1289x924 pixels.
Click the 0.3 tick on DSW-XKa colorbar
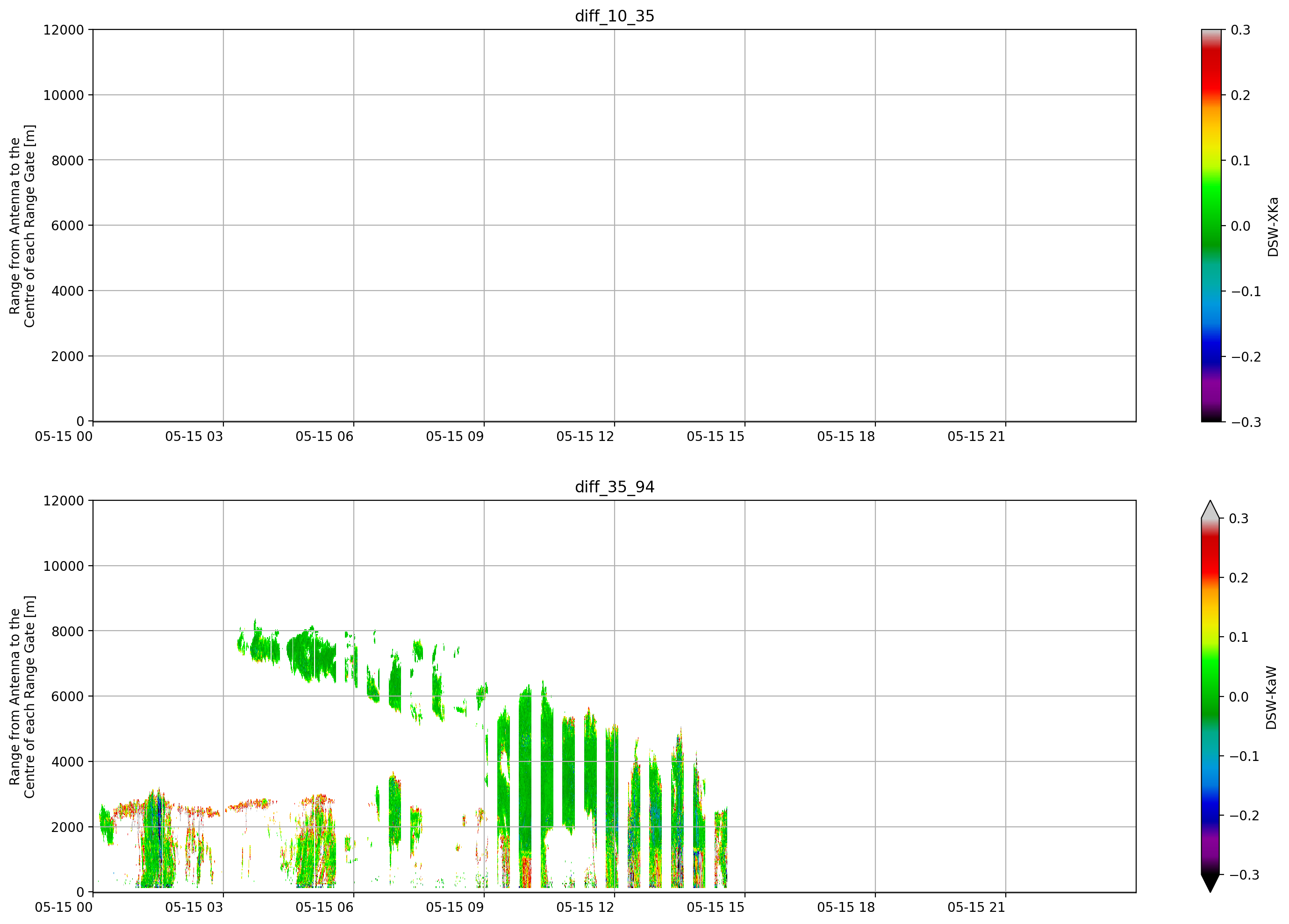click(1241, 30)
